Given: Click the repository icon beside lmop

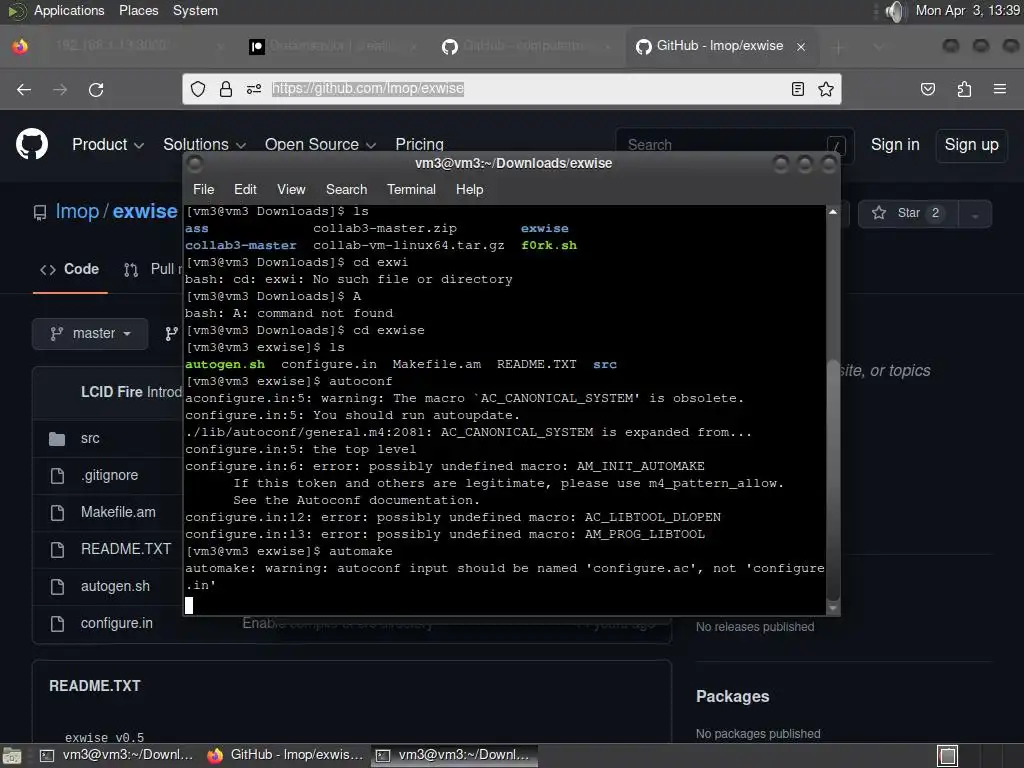Looking at the screenshot, I should point(40,212).
